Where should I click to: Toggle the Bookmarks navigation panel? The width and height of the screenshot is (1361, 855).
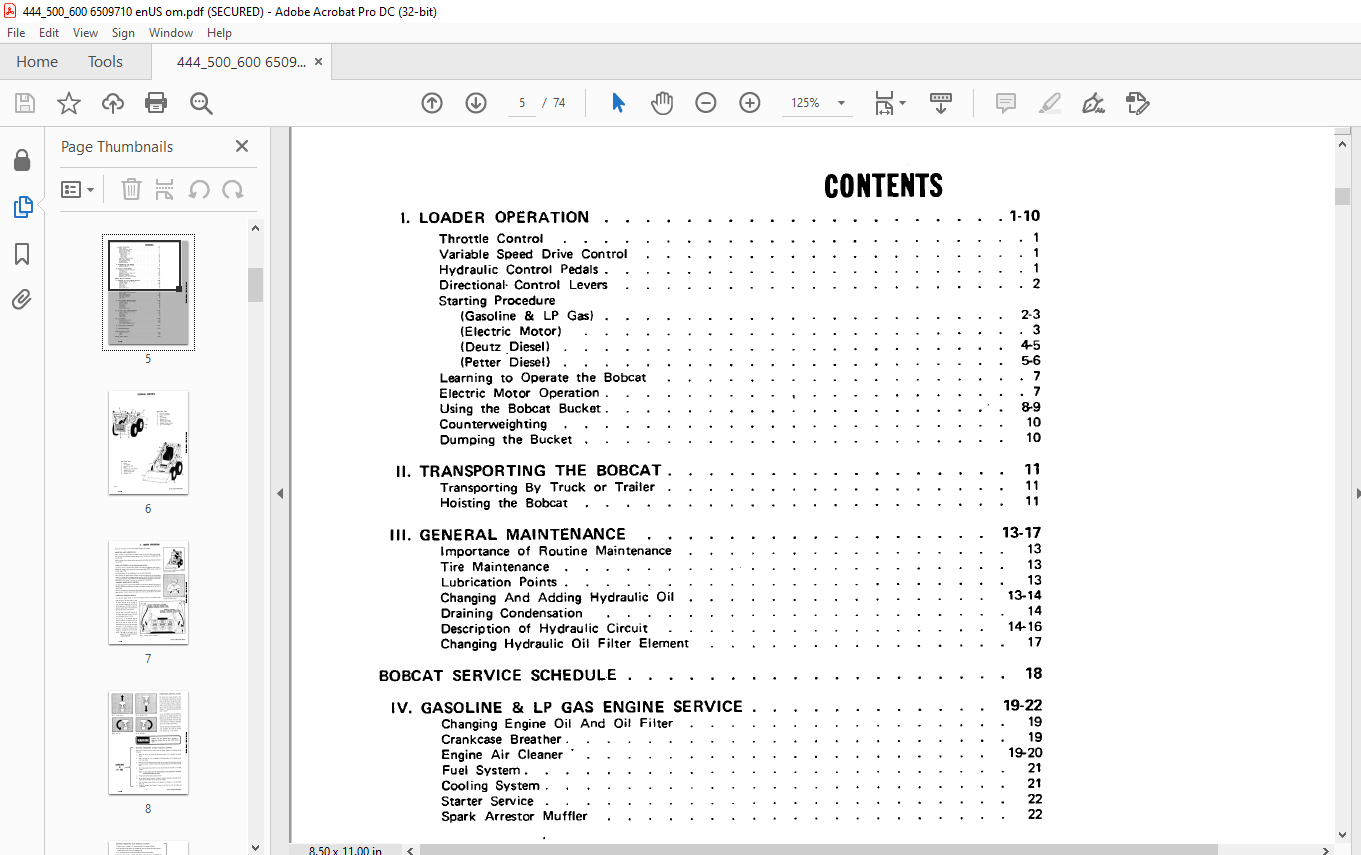(22, 254)
